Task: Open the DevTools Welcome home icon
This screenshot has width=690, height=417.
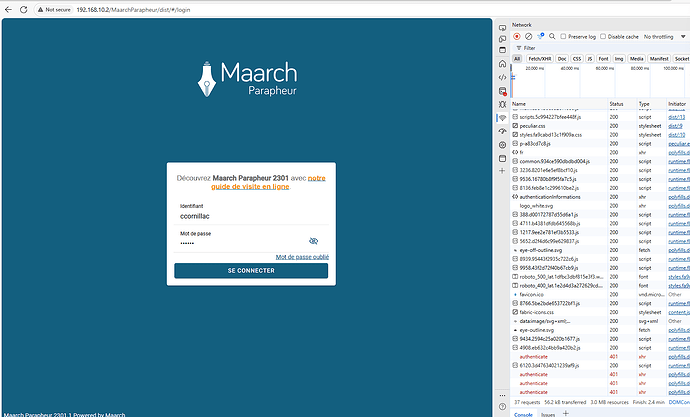Action: pyautogui.click(x=502, y=64)
